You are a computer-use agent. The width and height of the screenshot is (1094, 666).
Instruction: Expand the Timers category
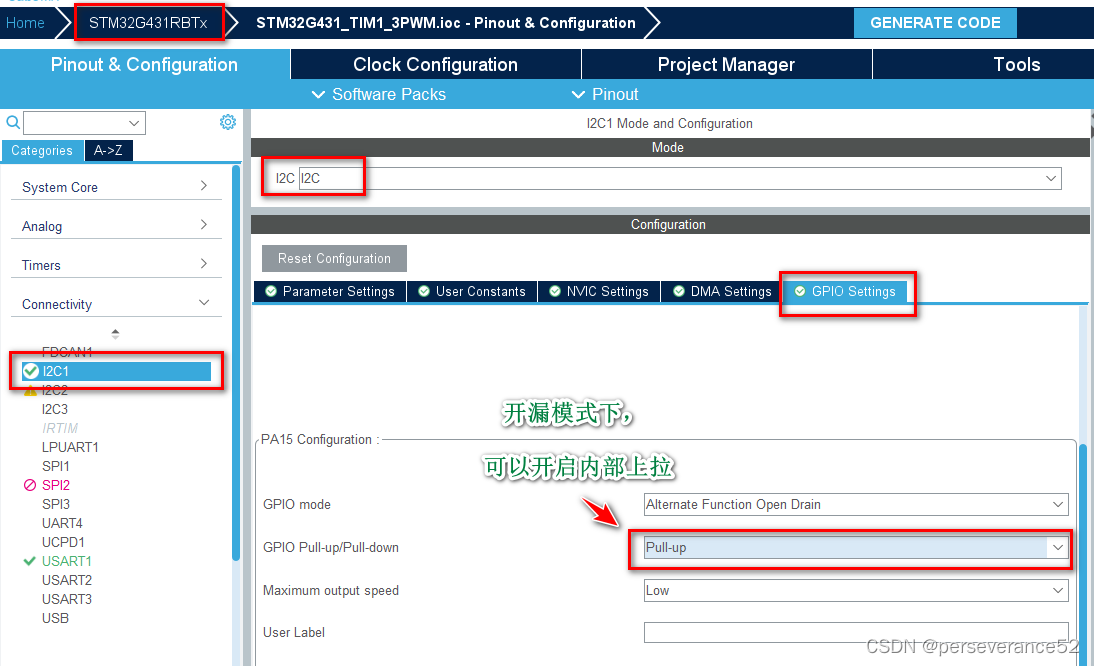116,265
